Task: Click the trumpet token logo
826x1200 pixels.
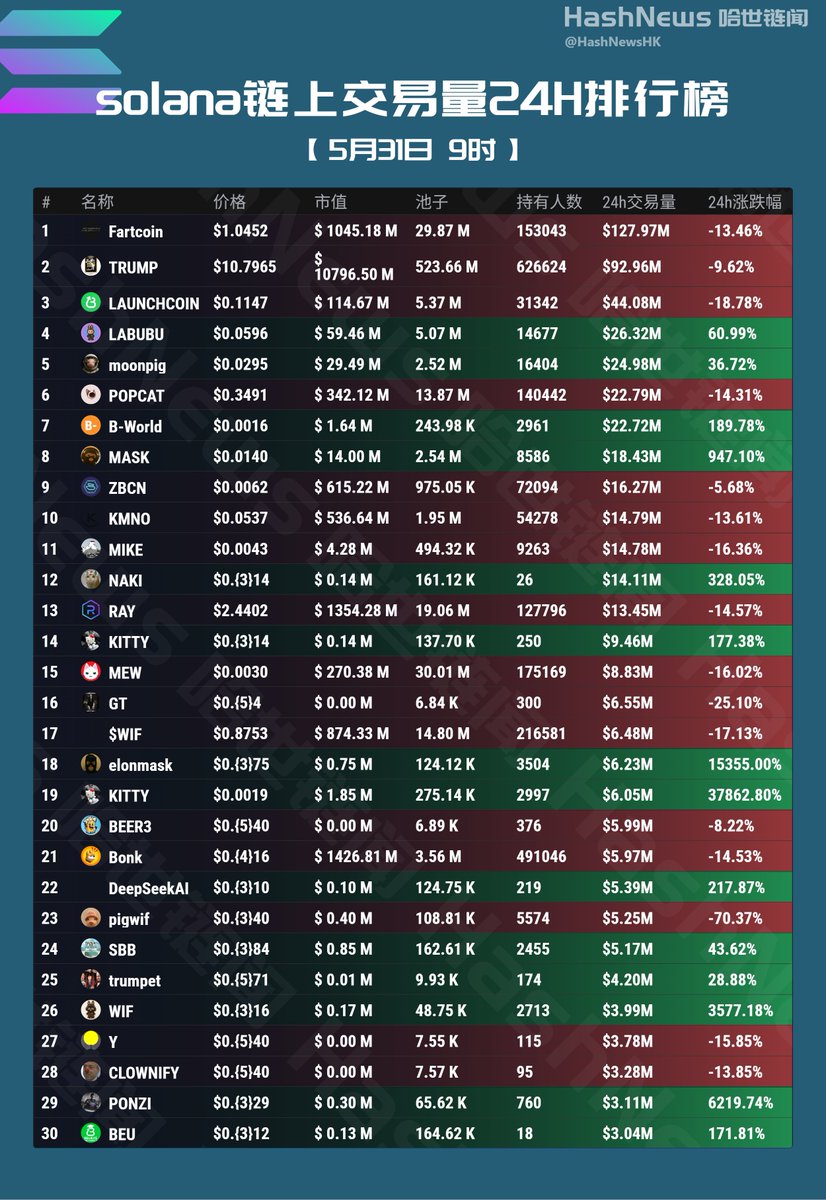Action: click(90, 980)
